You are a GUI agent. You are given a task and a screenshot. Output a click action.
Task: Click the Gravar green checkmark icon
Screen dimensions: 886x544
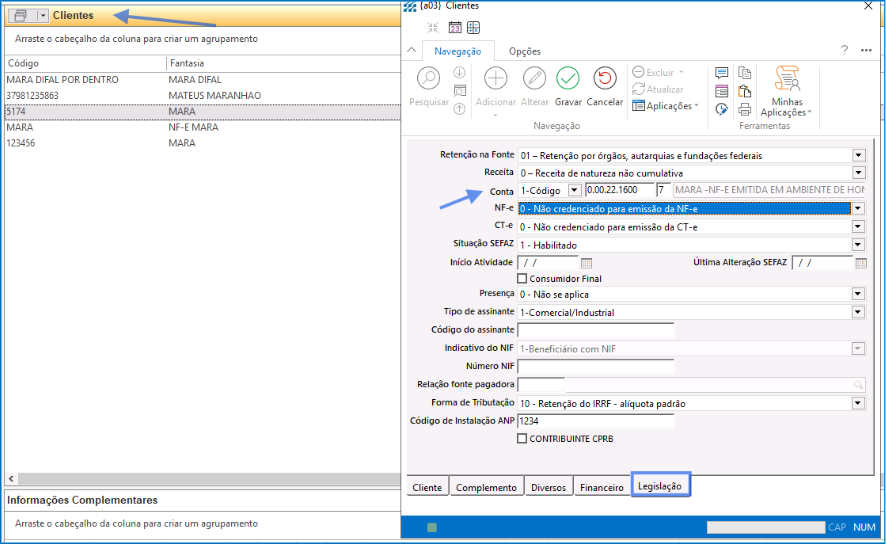[568, 79]
